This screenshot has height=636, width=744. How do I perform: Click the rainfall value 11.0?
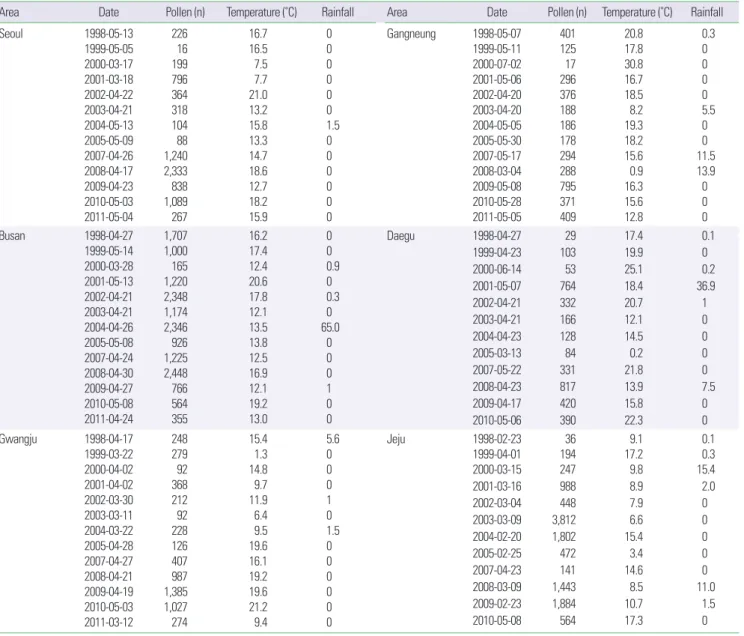[706, 587]
